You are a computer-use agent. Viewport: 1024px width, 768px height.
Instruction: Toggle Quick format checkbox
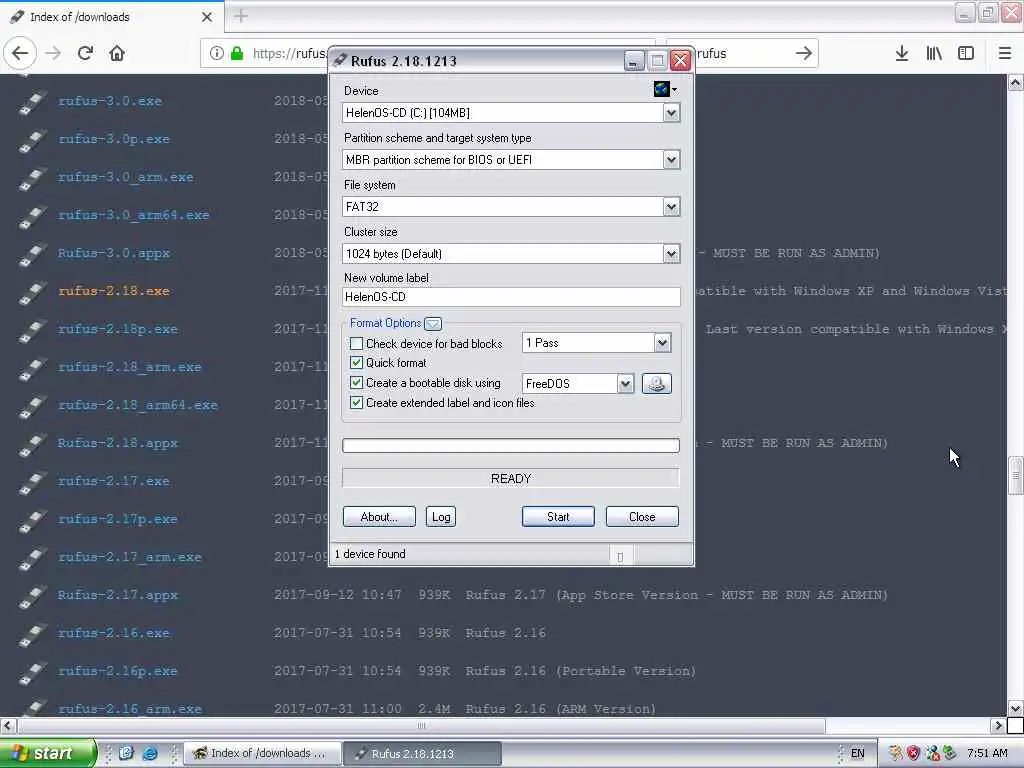[357, 362]
